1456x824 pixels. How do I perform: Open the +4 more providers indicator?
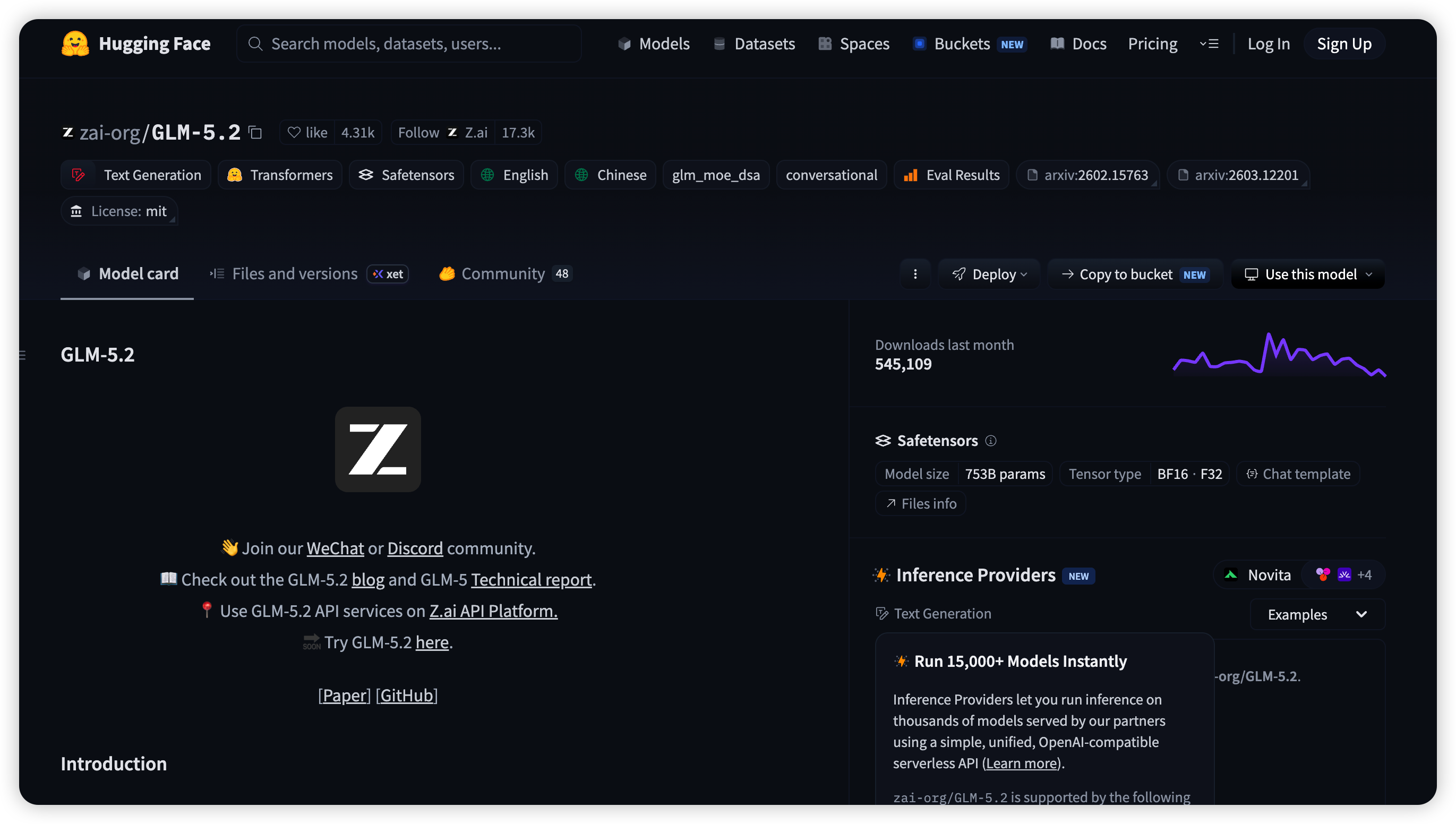coord(1364,575)
